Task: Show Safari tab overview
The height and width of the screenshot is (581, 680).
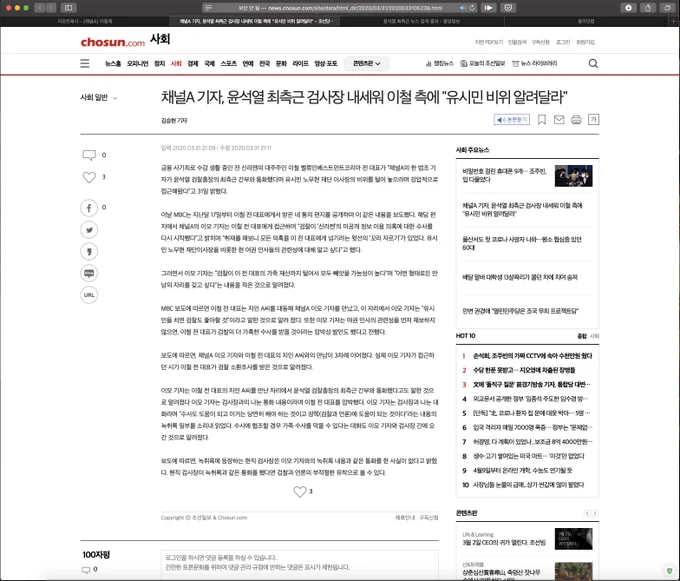Action: tap(667, 8)
